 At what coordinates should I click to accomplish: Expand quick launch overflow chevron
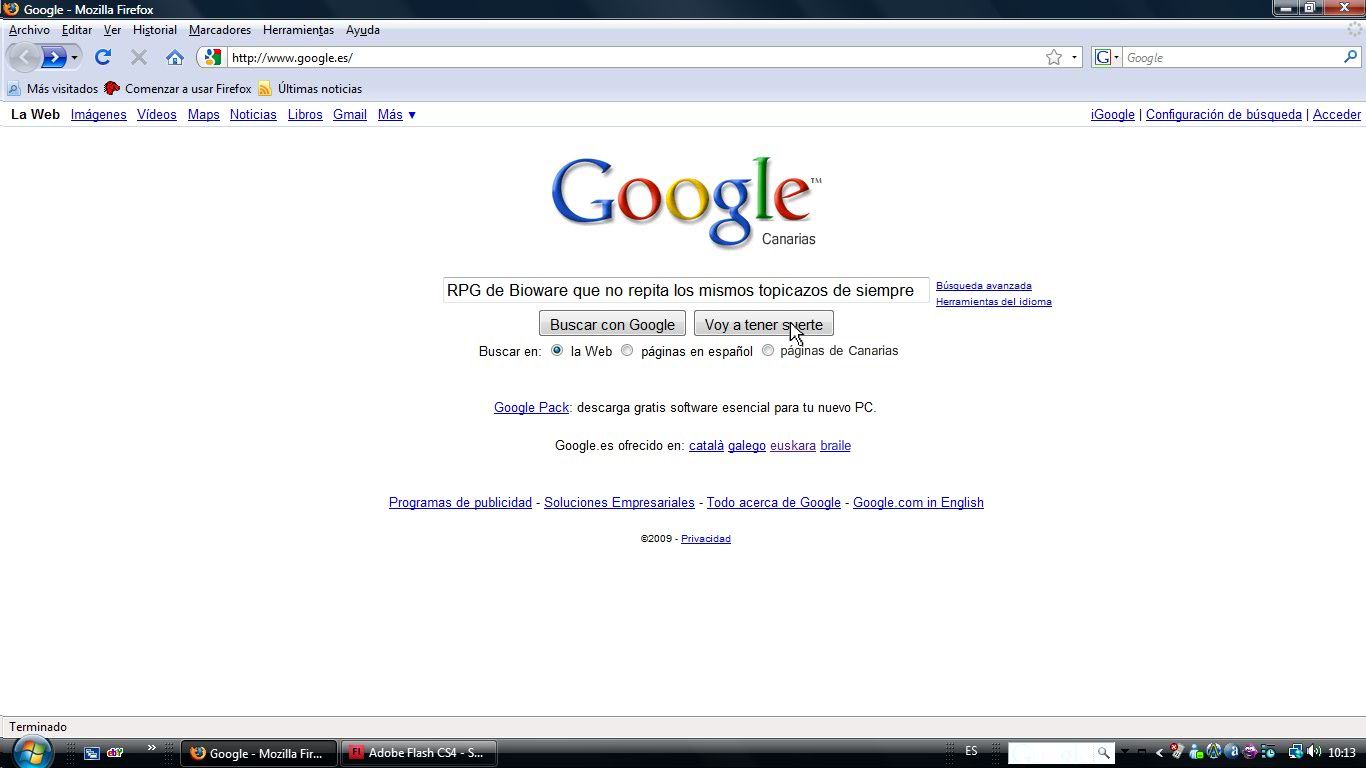click(x=152, y=747)
